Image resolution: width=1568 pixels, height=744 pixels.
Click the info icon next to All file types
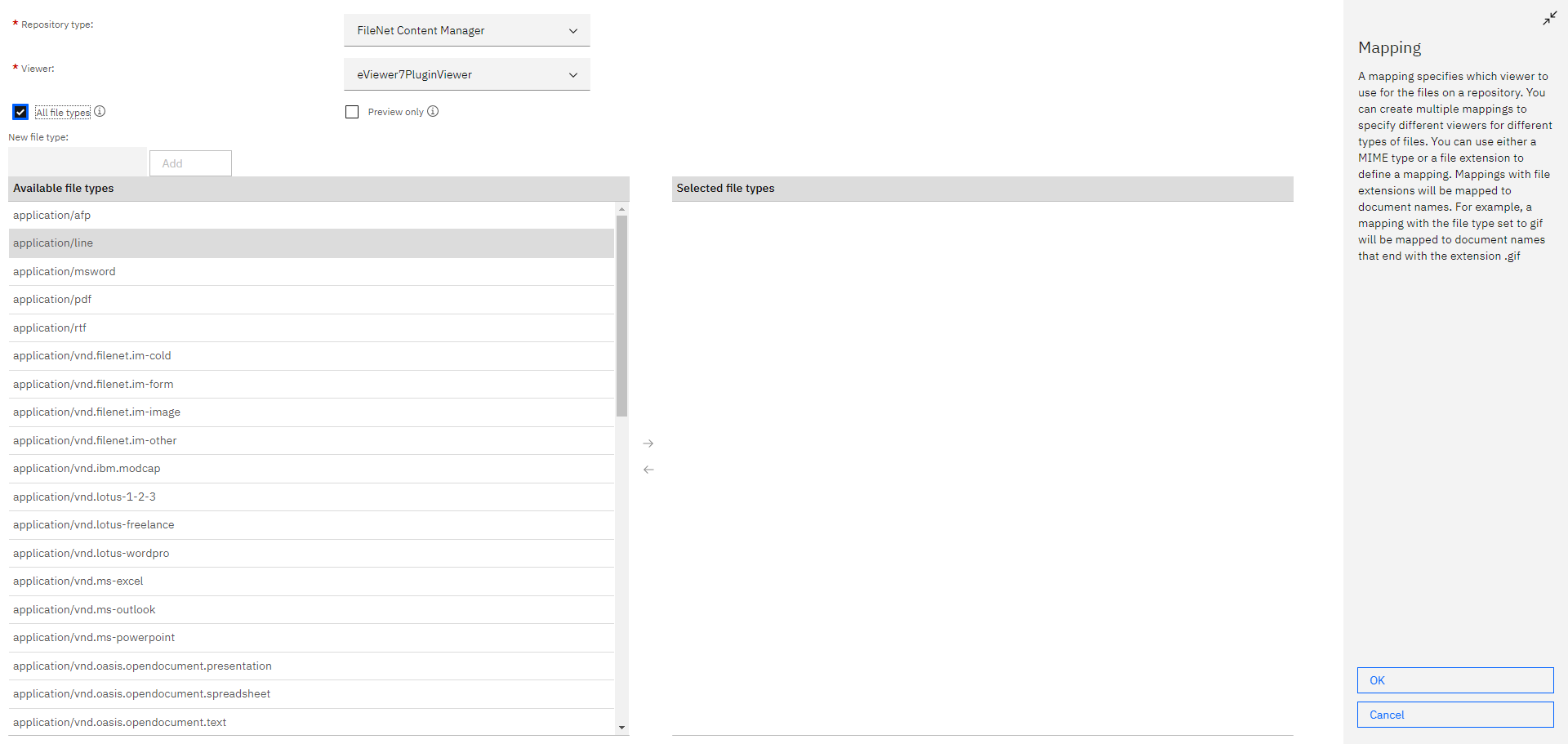pos(99,112)
